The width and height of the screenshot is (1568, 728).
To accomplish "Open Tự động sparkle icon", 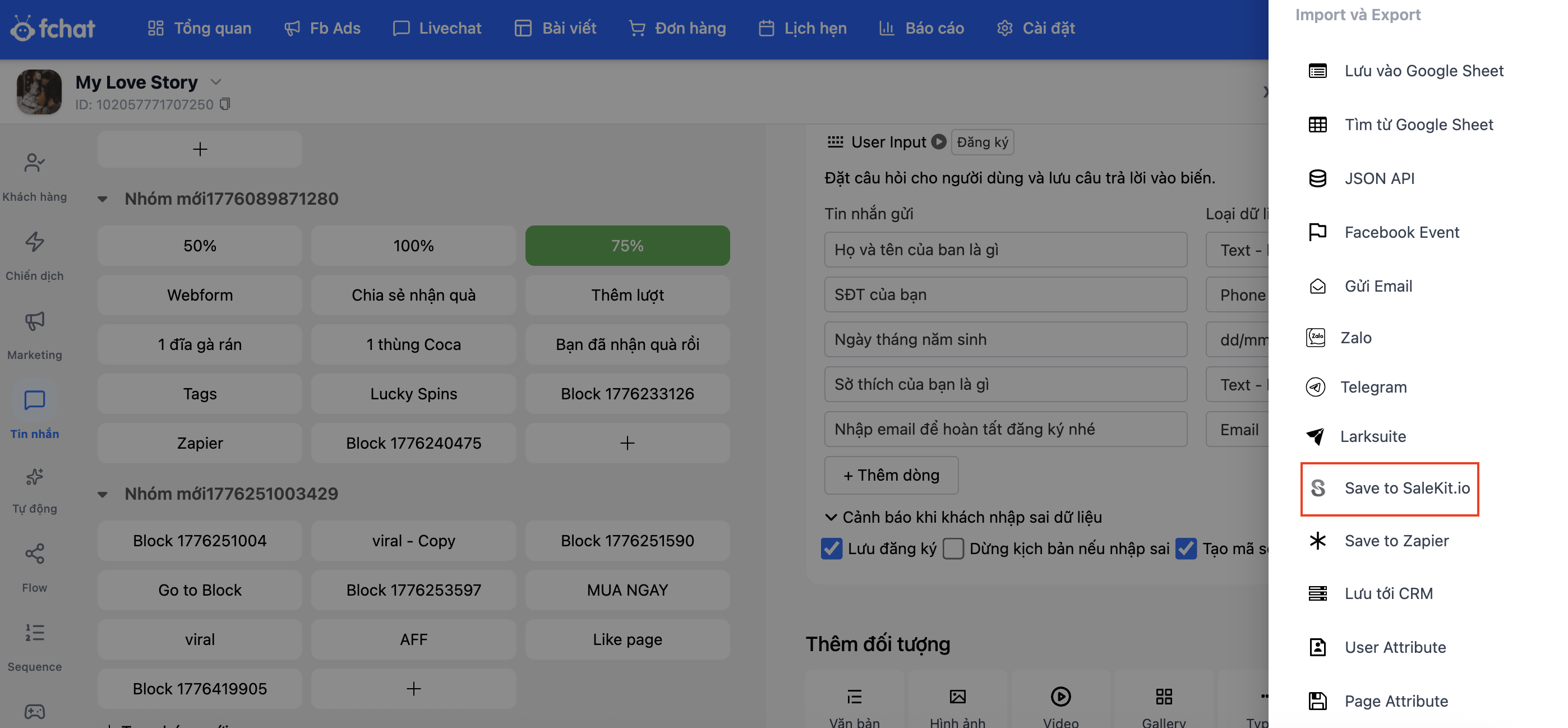I will click(x=35, y=476).
